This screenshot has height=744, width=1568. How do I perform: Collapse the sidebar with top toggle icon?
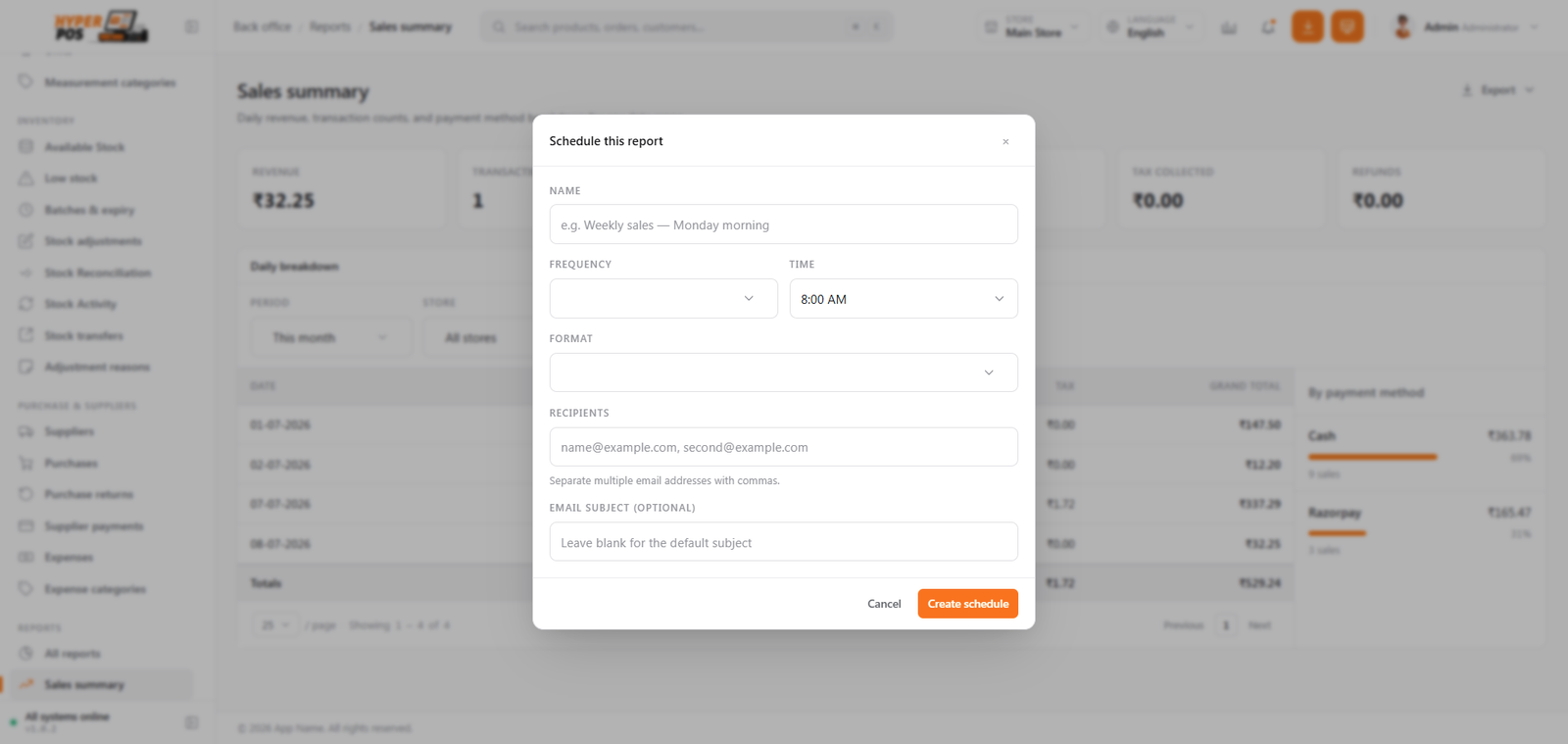tap(192, 26)
